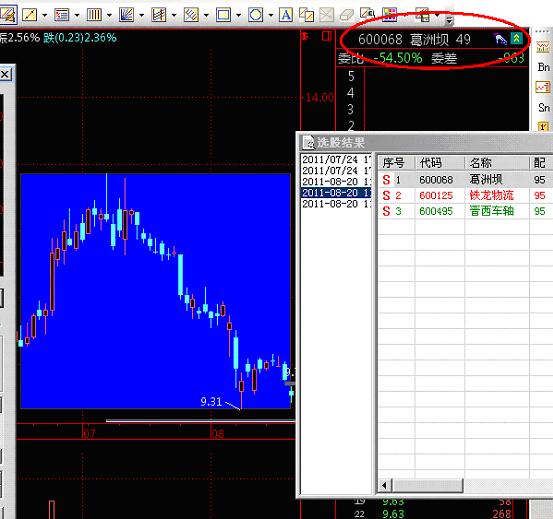The width and height of the screenshot is (553, 519).
Task: Expand the period lines tool dropdown
Action: tap(109, 15)
